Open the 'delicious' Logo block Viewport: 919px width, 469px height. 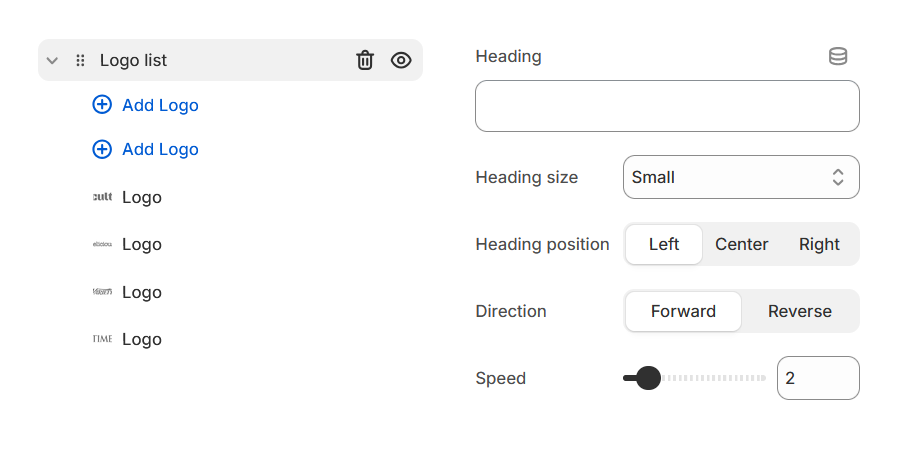[x=141, y=244]
